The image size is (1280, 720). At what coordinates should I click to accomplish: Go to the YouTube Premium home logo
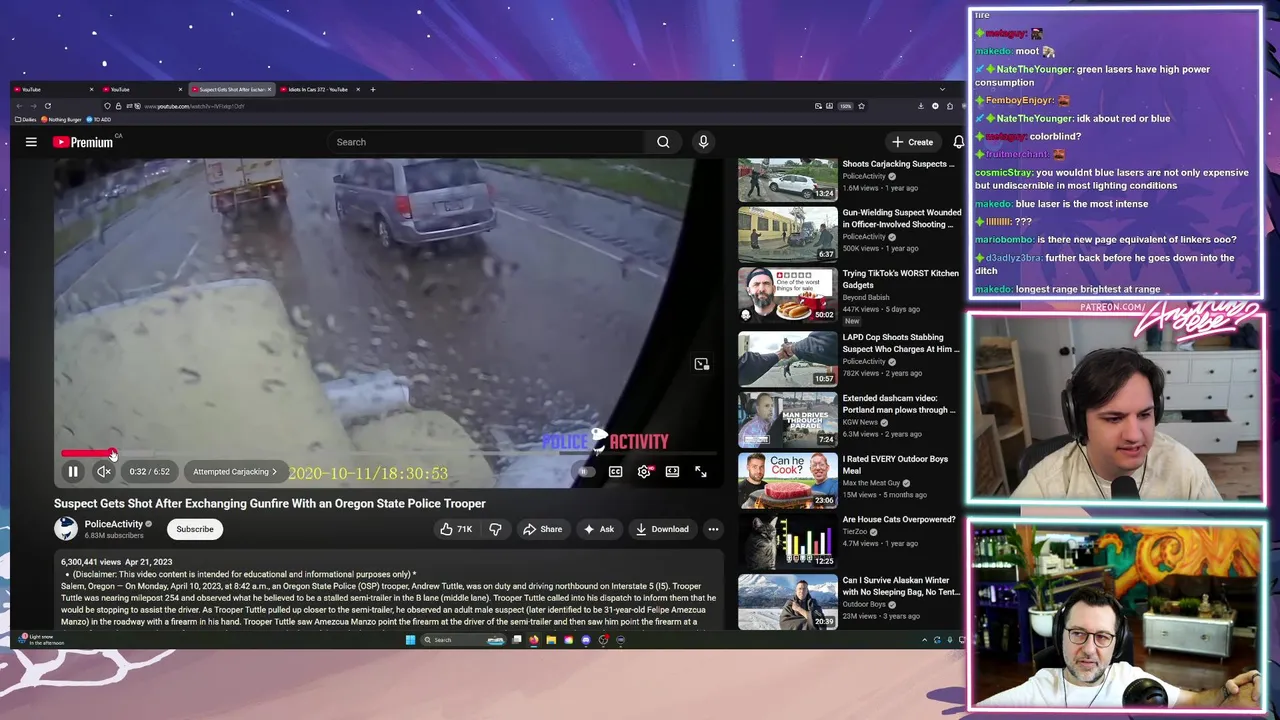pyautogui.click(x=84, y=142)
